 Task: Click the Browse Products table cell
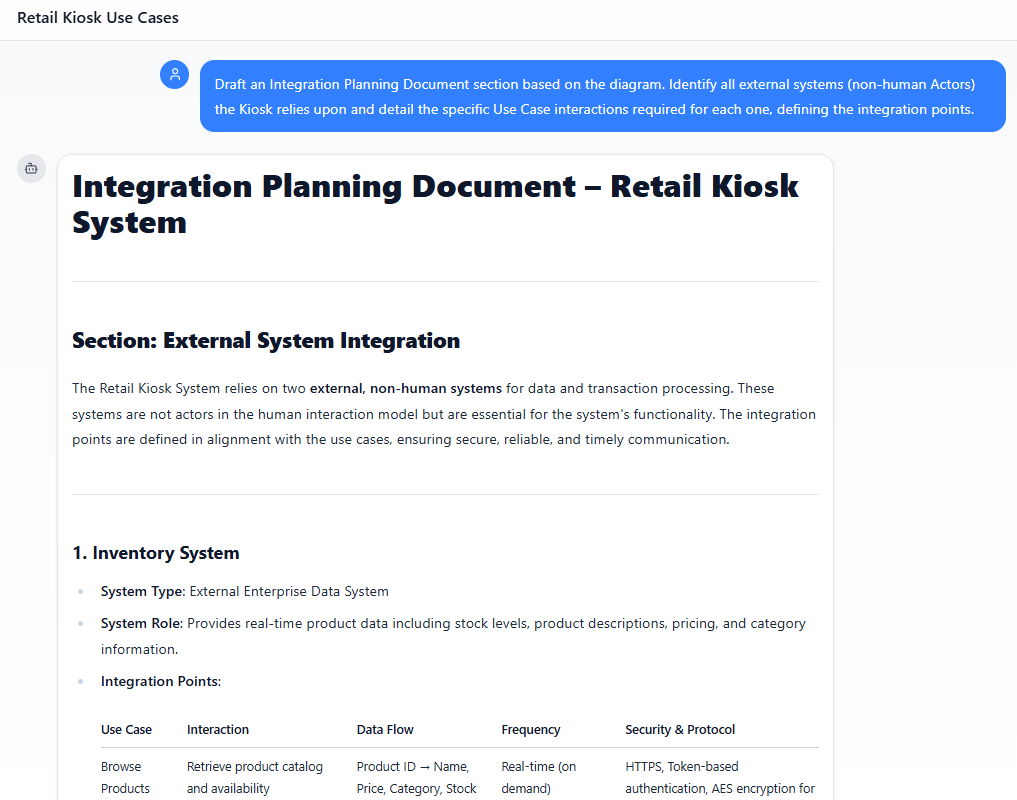[x=125, y=777]
